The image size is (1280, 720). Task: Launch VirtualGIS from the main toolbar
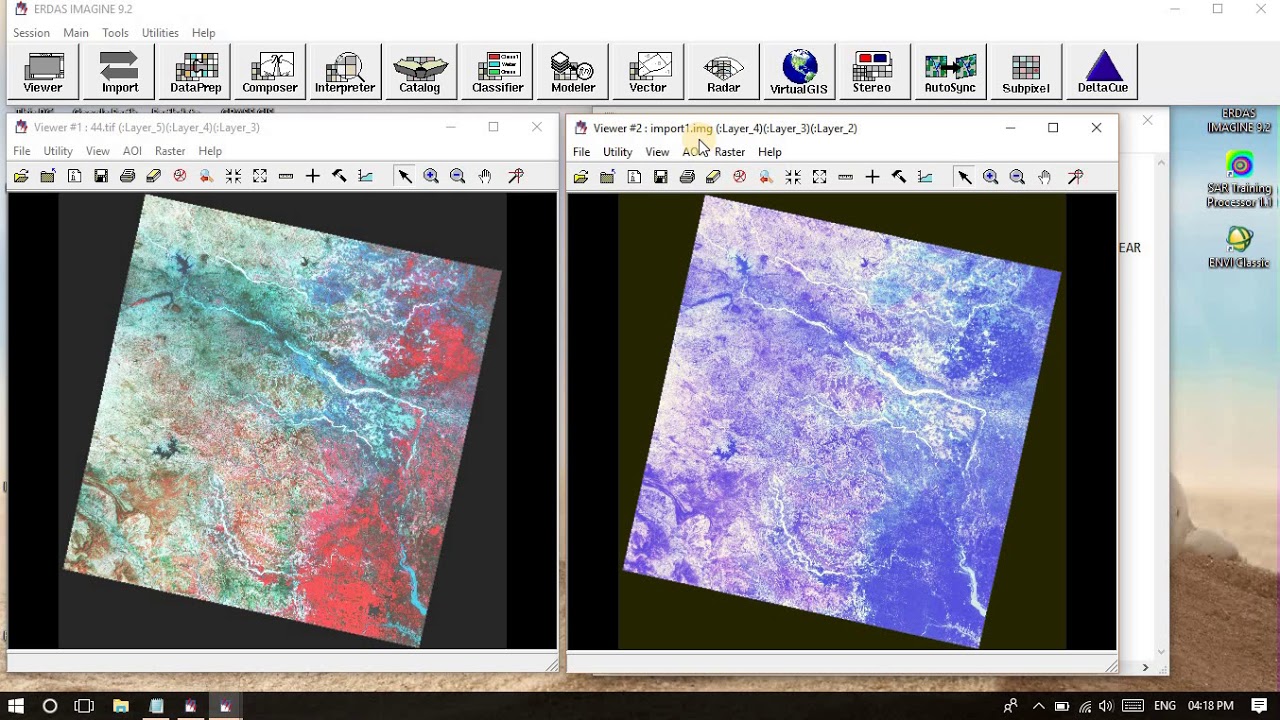pos(798,72)
